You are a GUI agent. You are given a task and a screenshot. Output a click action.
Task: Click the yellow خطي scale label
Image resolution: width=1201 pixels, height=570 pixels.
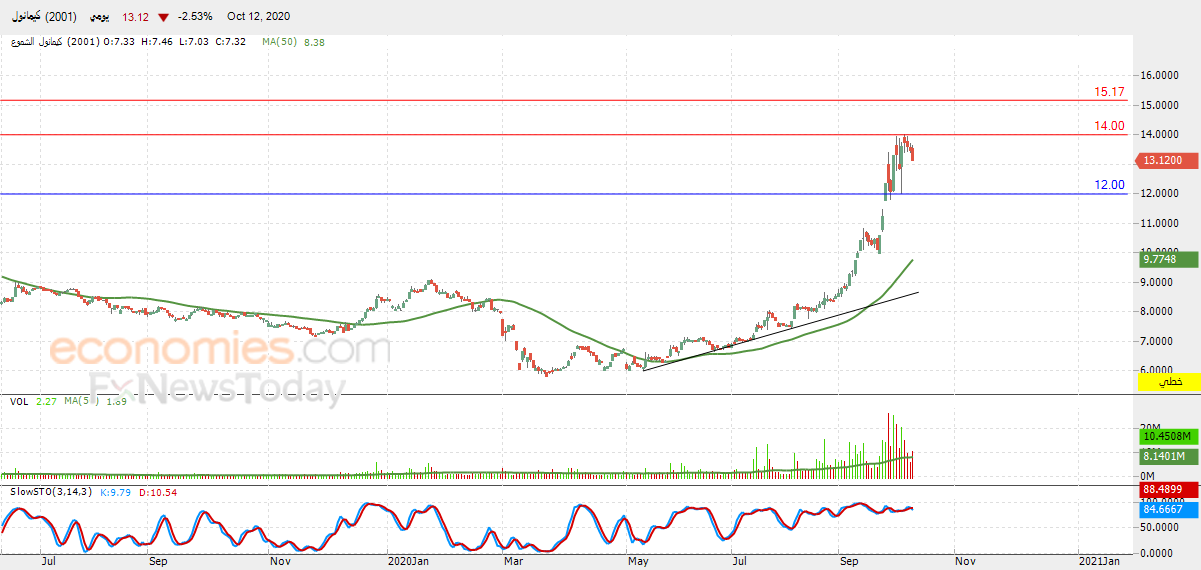pos(1165,381)
